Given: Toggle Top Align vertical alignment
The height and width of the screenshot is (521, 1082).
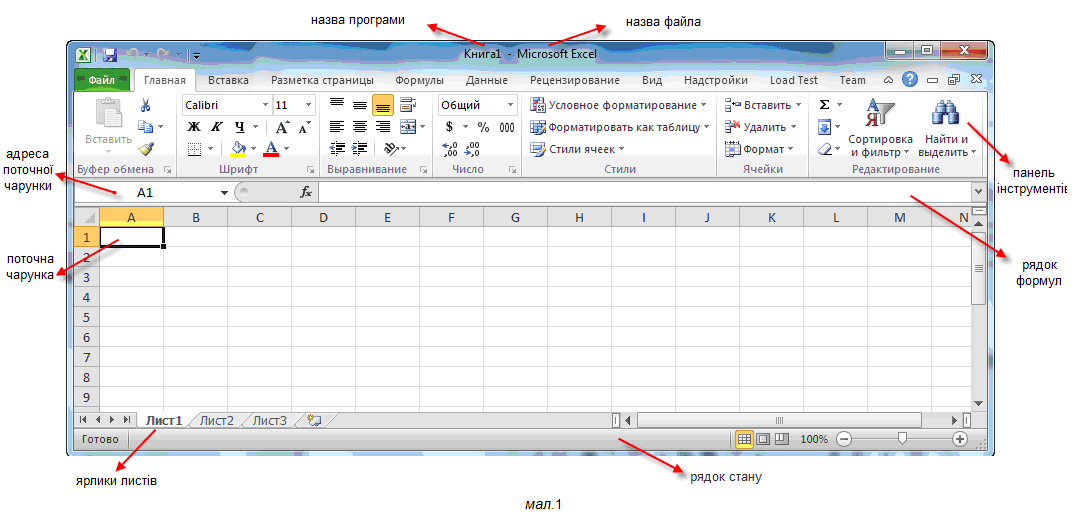Looking at the screenshot, I should coord(337,105).
